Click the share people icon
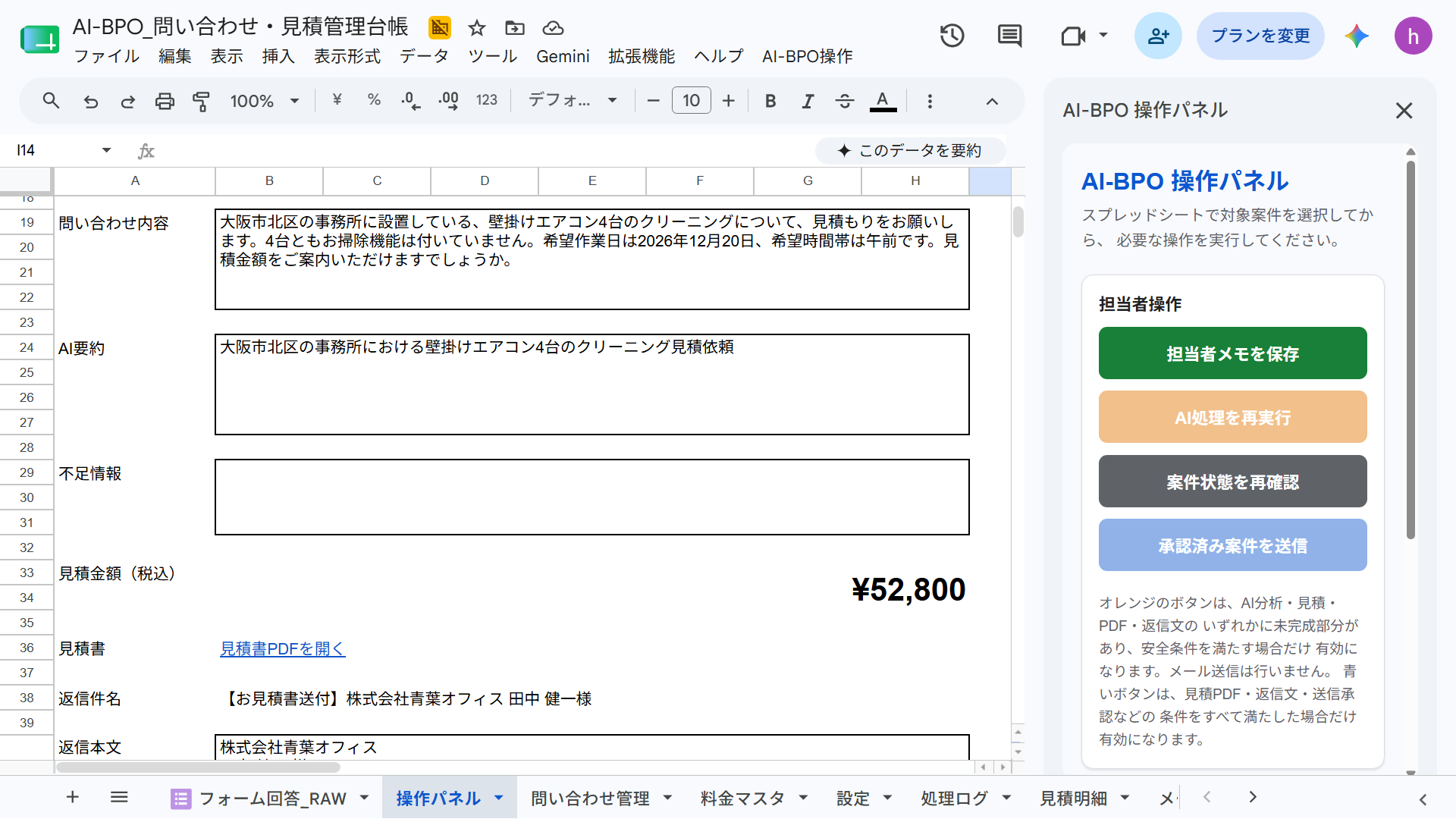 (x=1158, y=36)
